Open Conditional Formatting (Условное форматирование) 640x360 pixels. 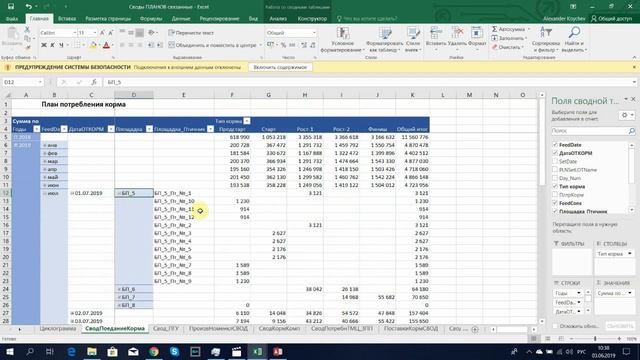click(342, 40)
